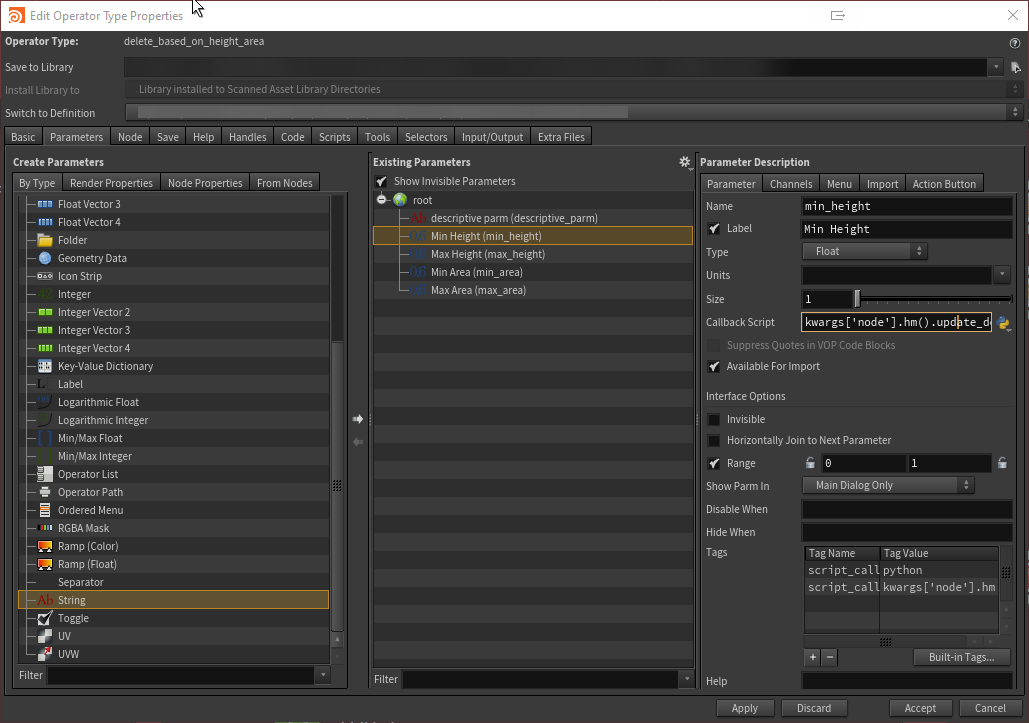Click the Apply button

744,708
